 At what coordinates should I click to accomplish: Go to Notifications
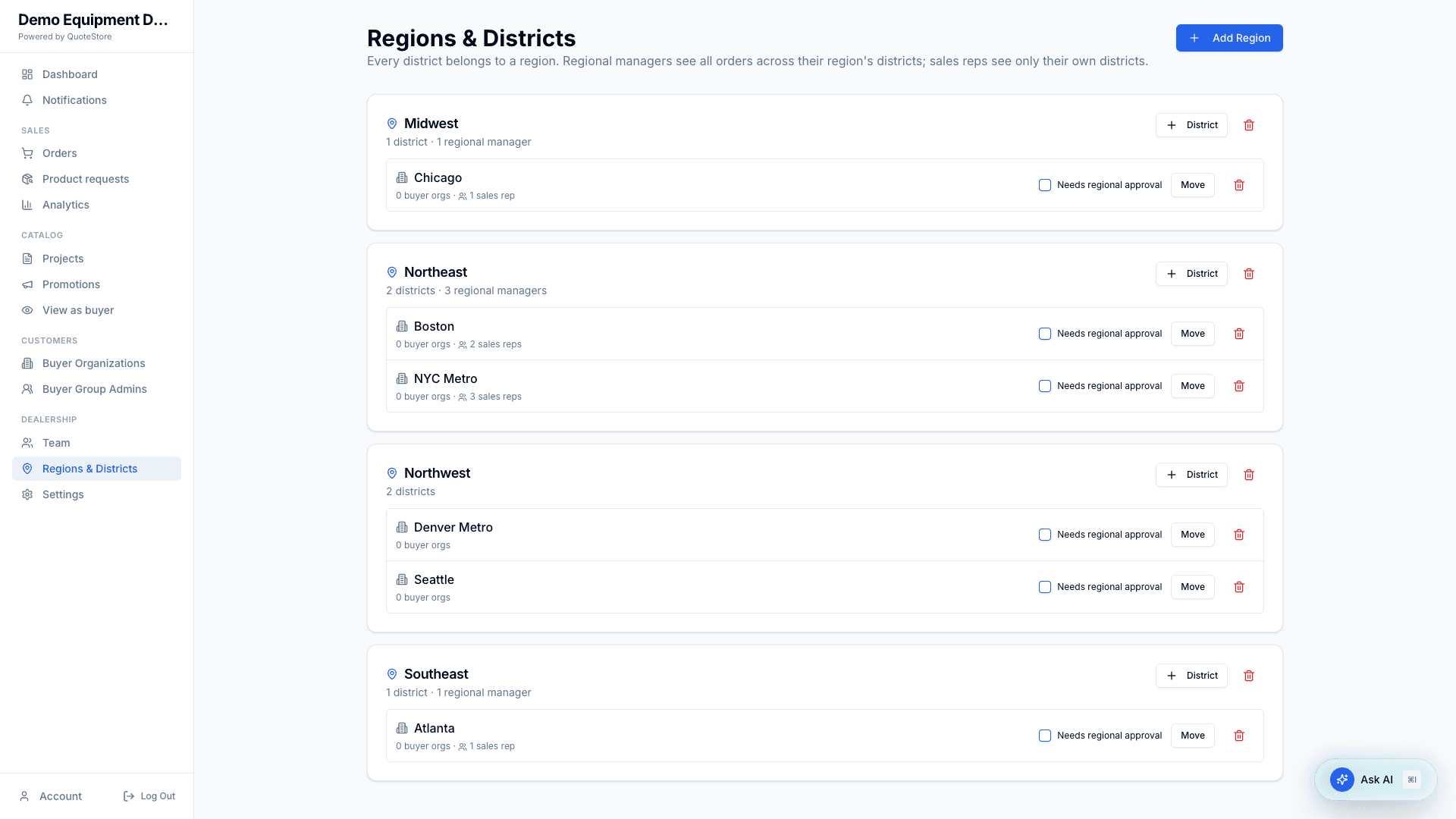pos(96,100)
